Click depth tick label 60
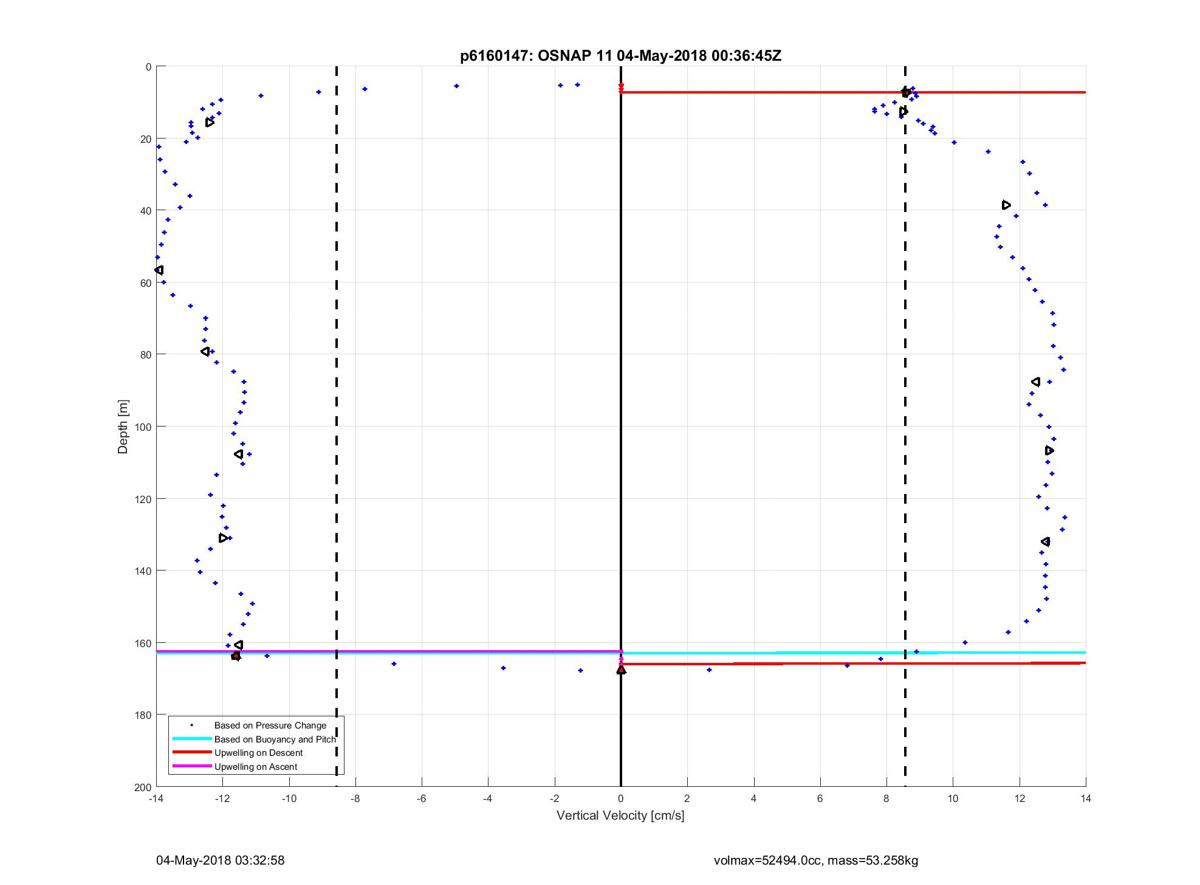Image resolution: width=1200 pixels, height=885 pixels. (x=145, y=283)
